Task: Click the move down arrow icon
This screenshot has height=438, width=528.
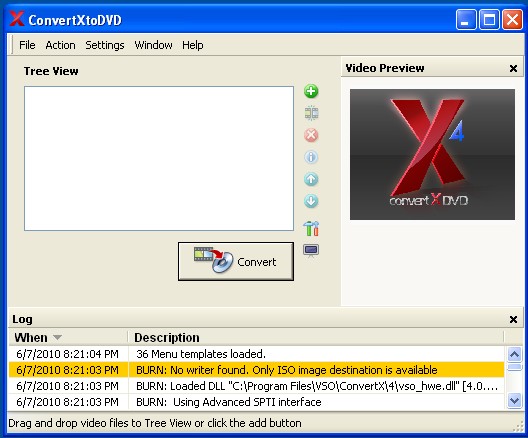Action: pos(311,201)
